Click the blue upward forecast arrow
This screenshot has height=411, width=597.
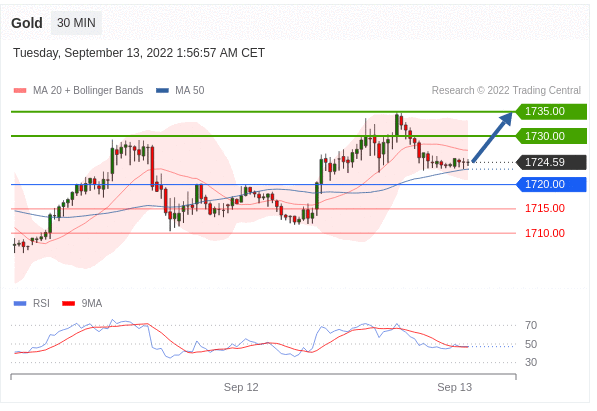(492, 137)
